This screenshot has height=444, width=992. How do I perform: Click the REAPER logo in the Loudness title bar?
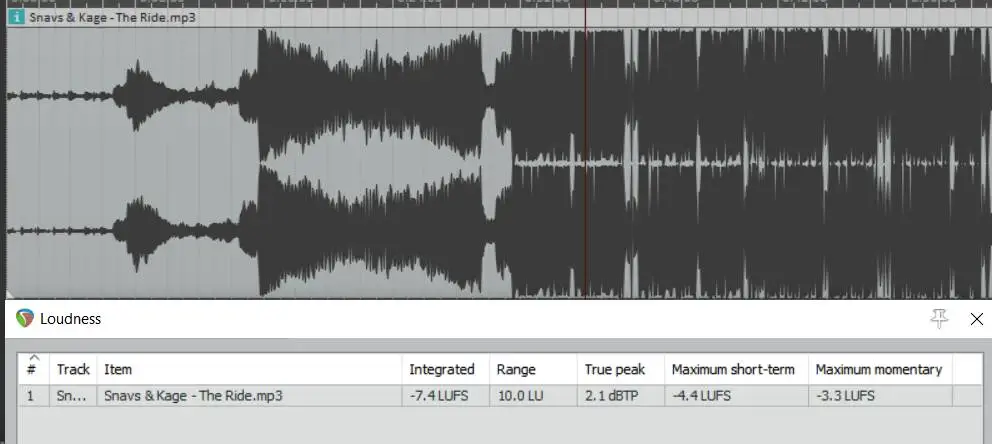pyautogui.click(x=24, y=319)
